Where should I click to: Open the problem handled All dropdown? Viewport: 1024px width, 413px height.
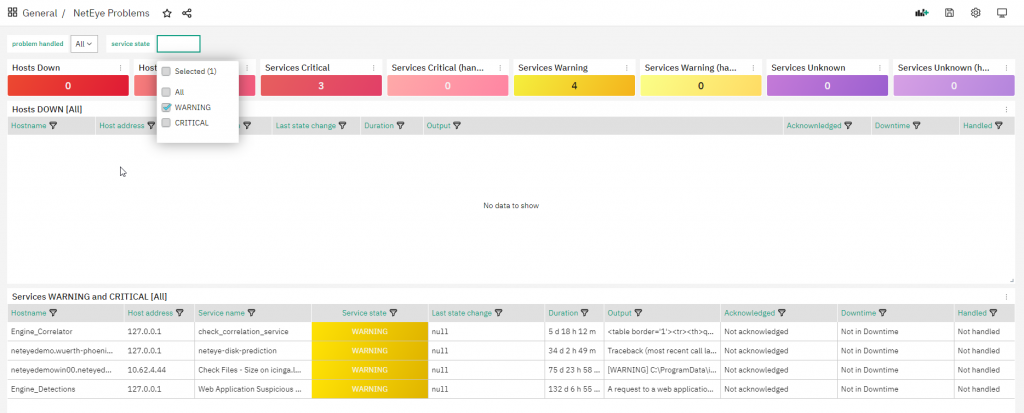[x=84, y=44]
